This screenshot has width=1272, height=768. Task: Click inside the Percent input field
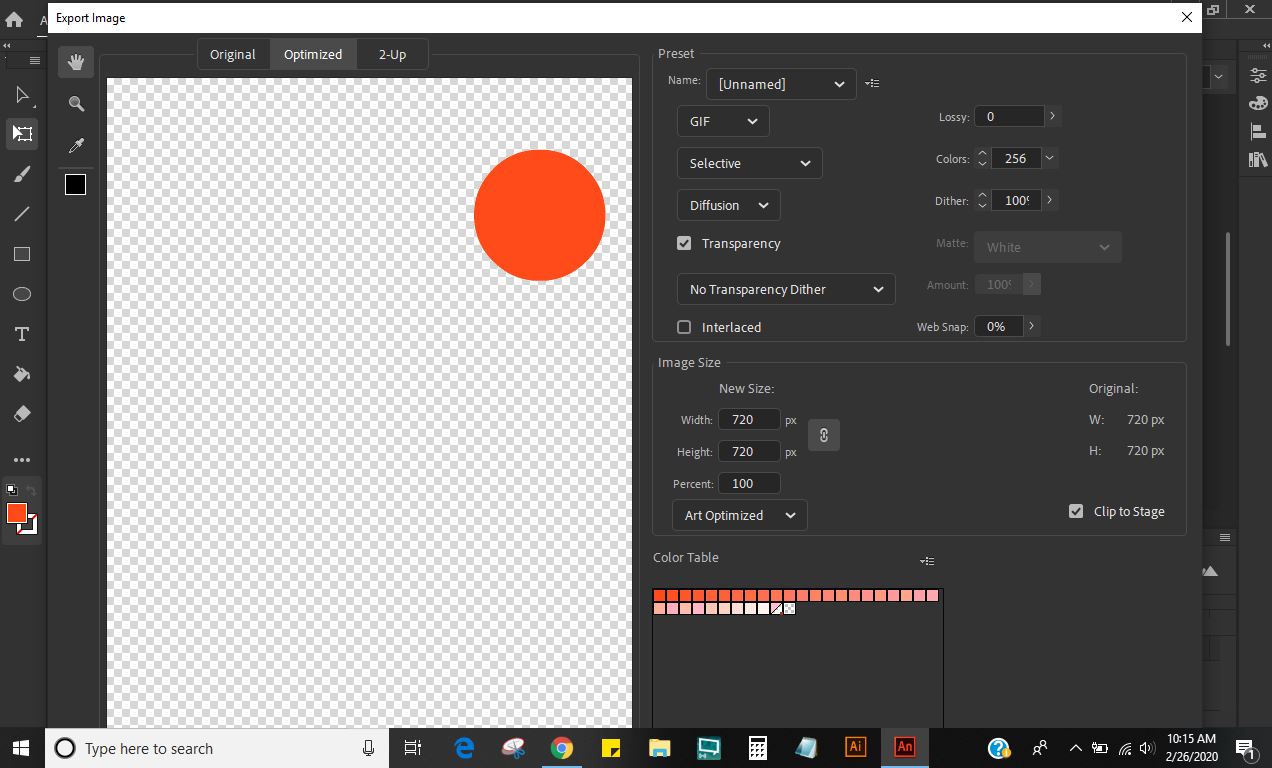749,483
